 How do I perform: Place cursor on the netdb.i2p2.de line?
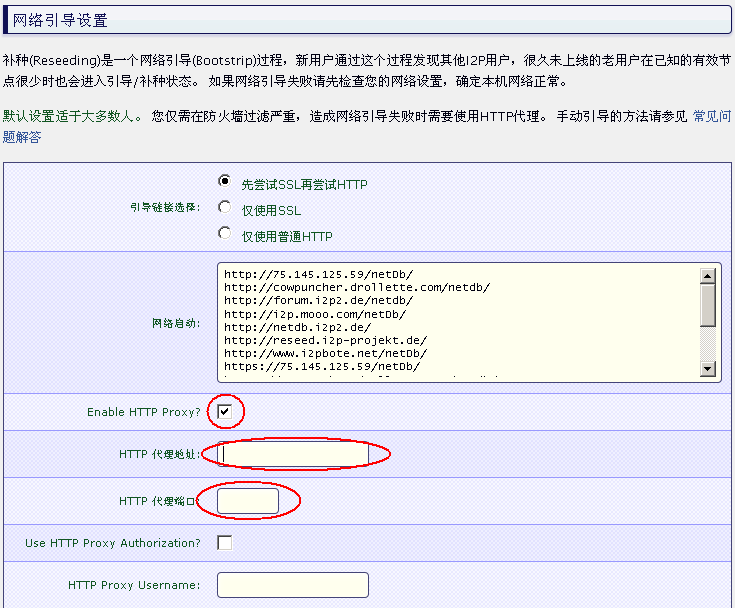[300, 327]
